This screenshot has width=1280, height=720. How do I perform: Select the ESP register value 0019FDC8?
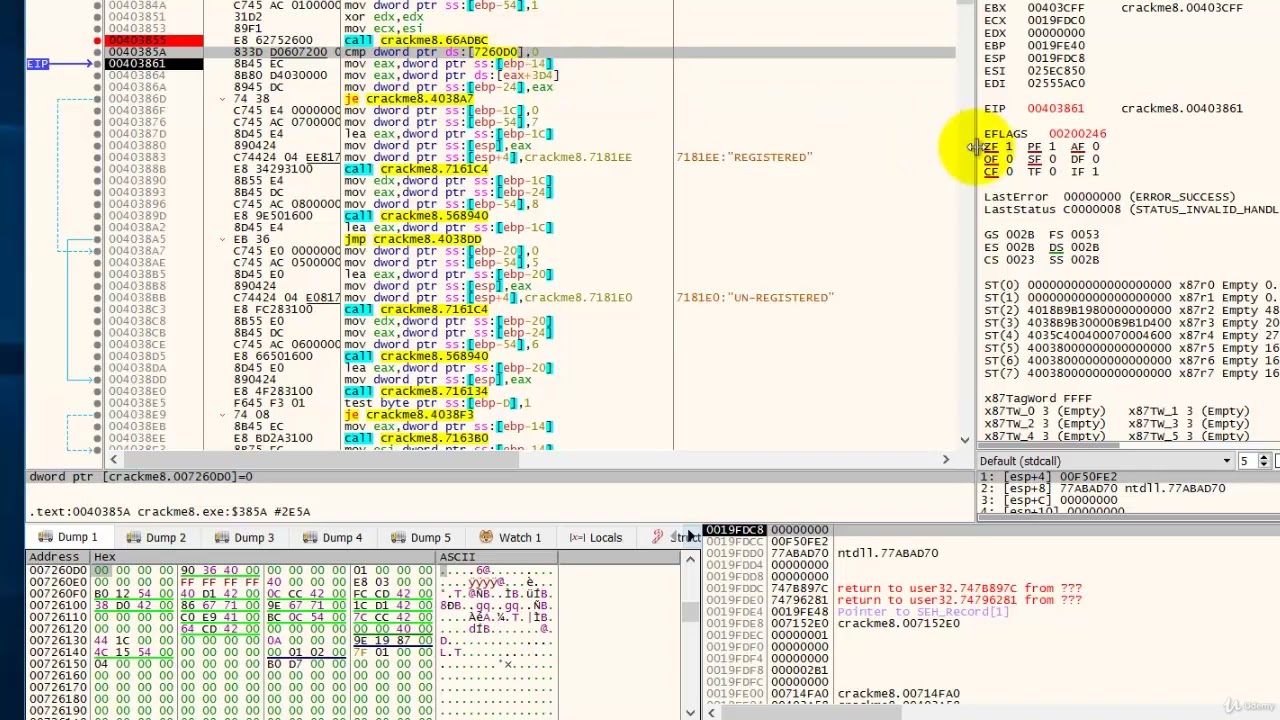tap(1055, 58)
